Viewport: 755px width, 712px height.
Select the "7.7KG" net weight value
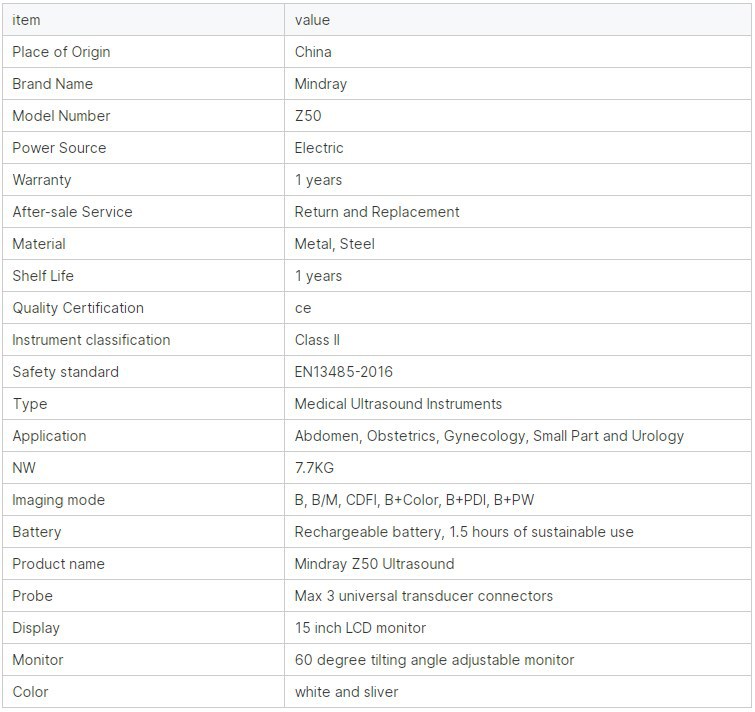pyautogui.click(x=314, y=468)
